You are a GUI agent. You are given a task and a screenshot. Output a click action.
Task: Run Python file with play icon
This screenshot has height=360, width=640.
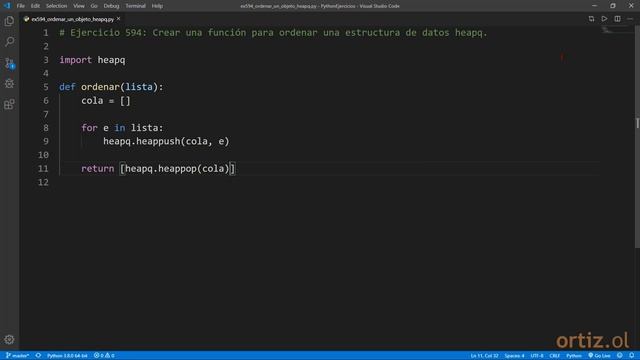(x=604, y=19)
